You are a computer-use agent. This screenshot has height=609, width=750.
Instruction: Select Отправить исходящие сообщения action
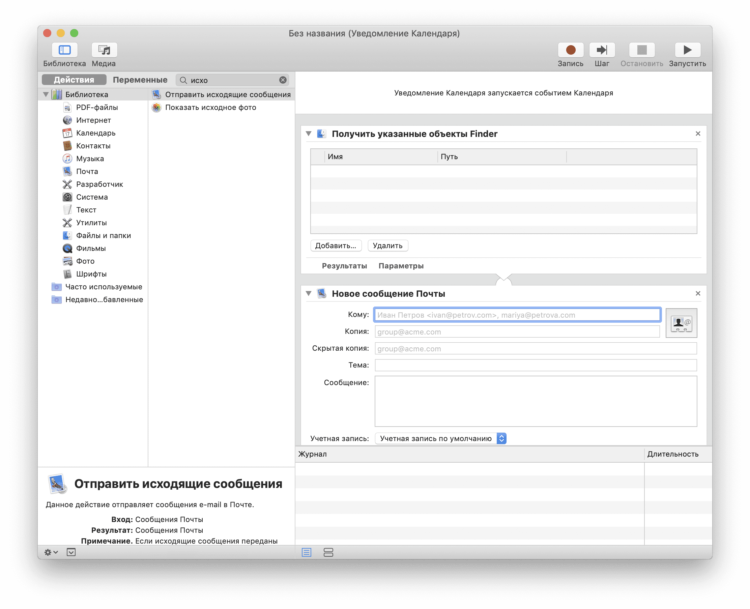click(x=221, y=94)
